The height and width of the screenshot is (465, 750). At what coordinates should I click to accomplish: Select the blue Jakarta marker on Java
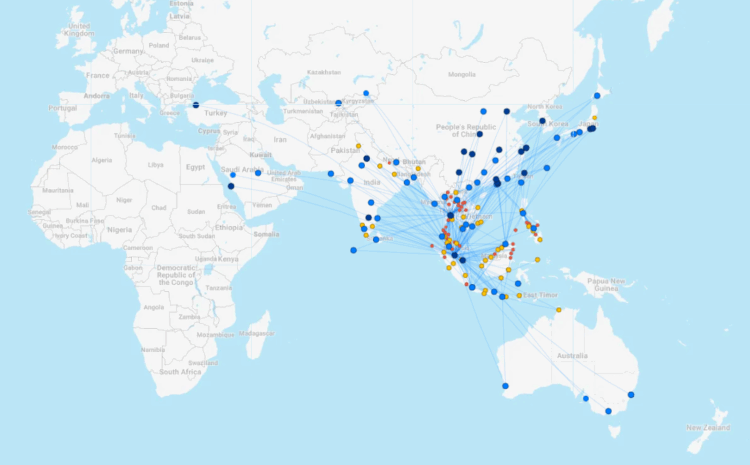(x=472, y=287)
